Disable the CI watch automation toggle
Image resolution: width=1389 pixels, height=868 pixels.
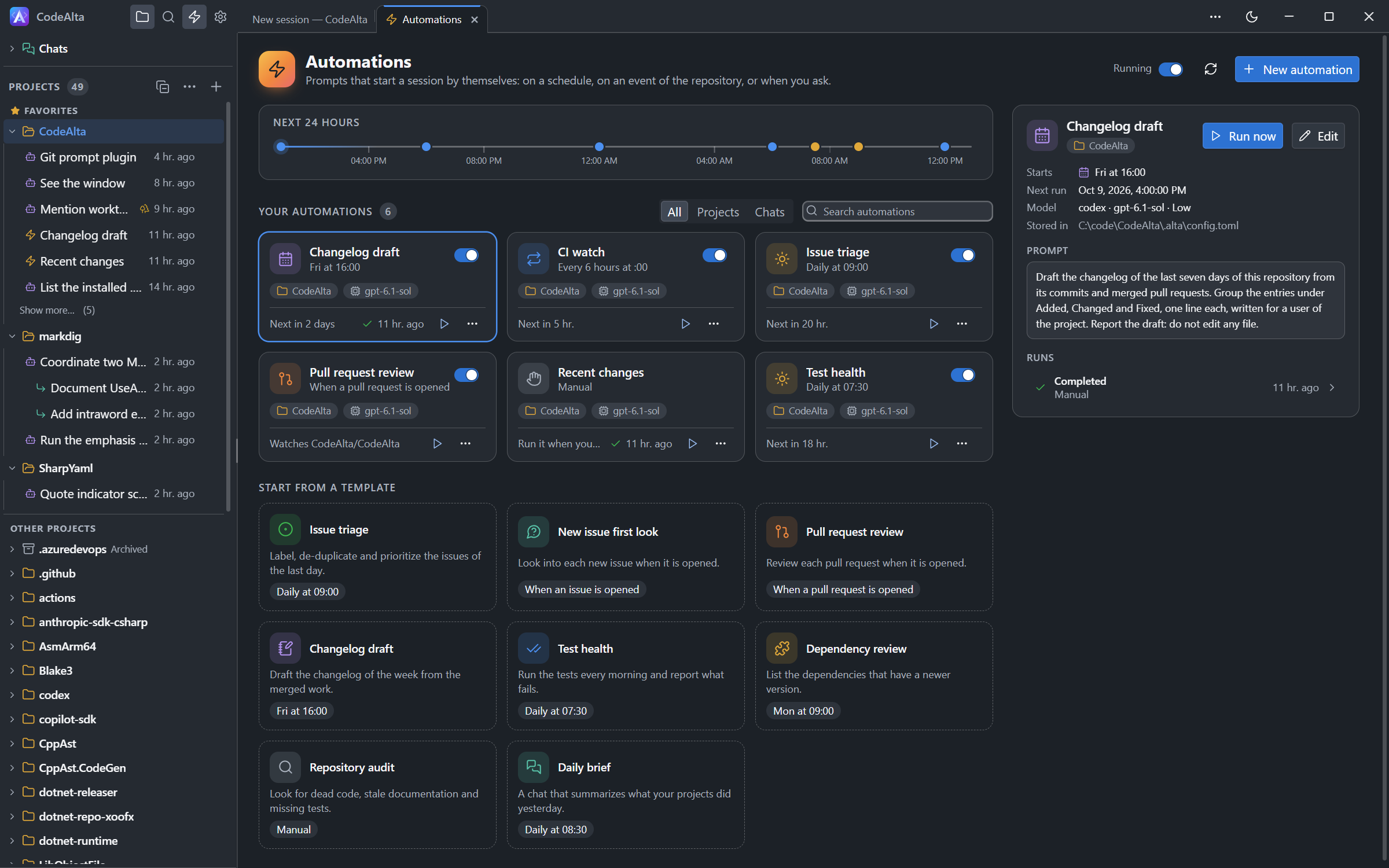tap(715, 255)
